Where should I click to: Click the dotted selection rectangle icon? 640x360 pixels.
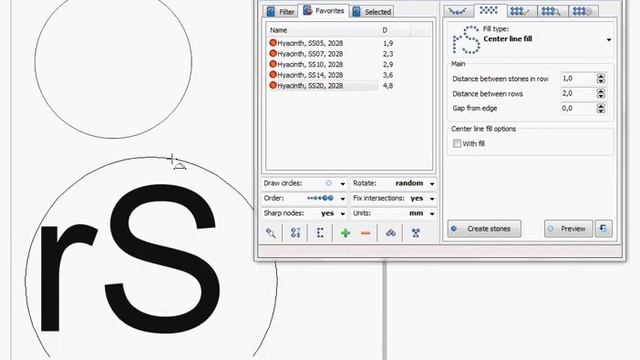click(320, 233)
